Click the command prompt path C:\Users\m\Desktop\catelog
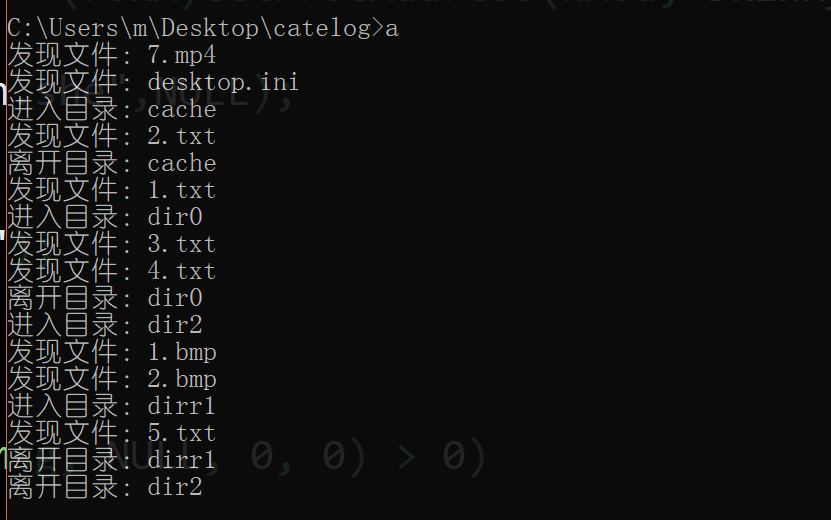Viewport: 831px width, 520px height. click(189, 28)
